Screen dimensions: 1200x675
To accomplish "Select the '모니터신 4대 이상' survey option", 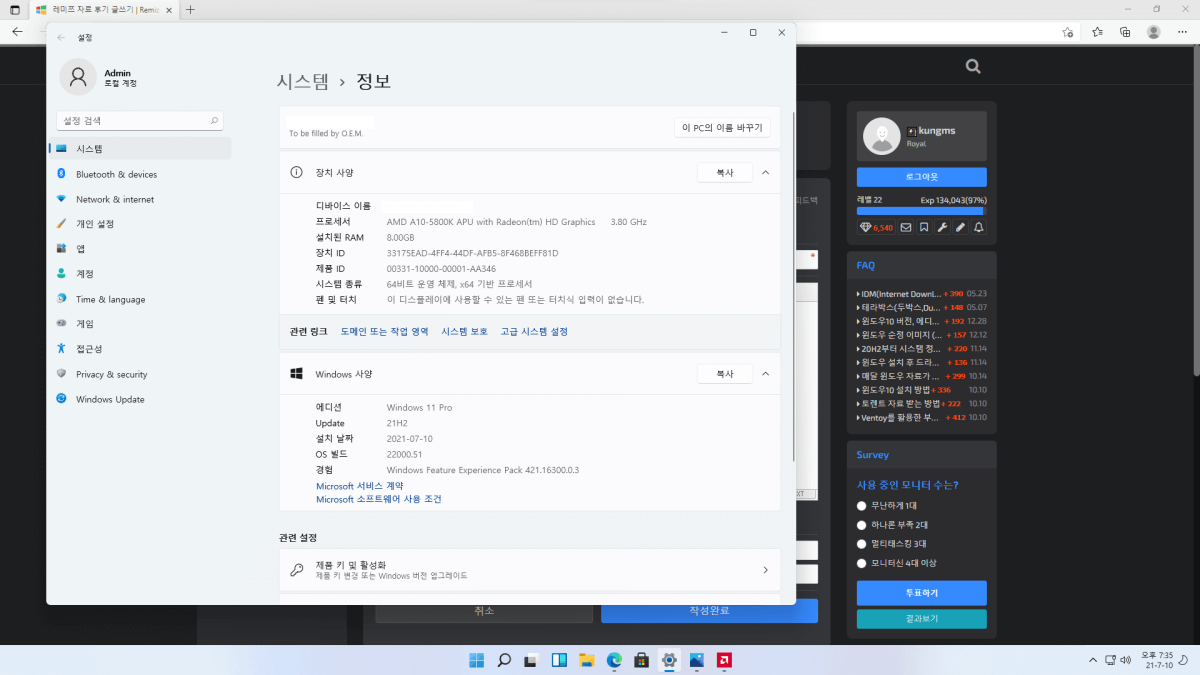I will tap(862, 563).
